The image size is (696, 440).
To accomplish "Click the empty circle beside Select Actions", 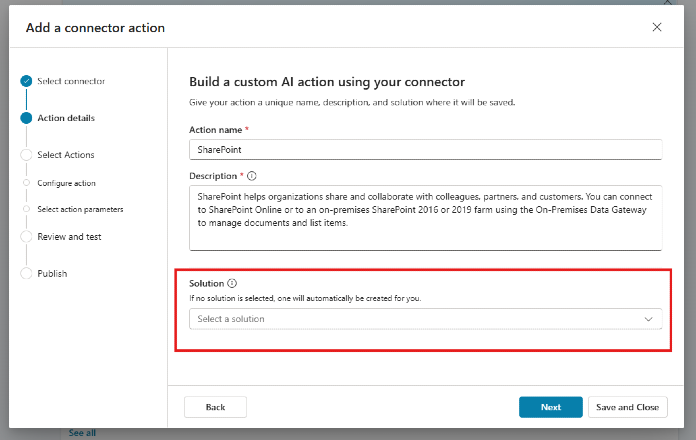I will (26, 155).
